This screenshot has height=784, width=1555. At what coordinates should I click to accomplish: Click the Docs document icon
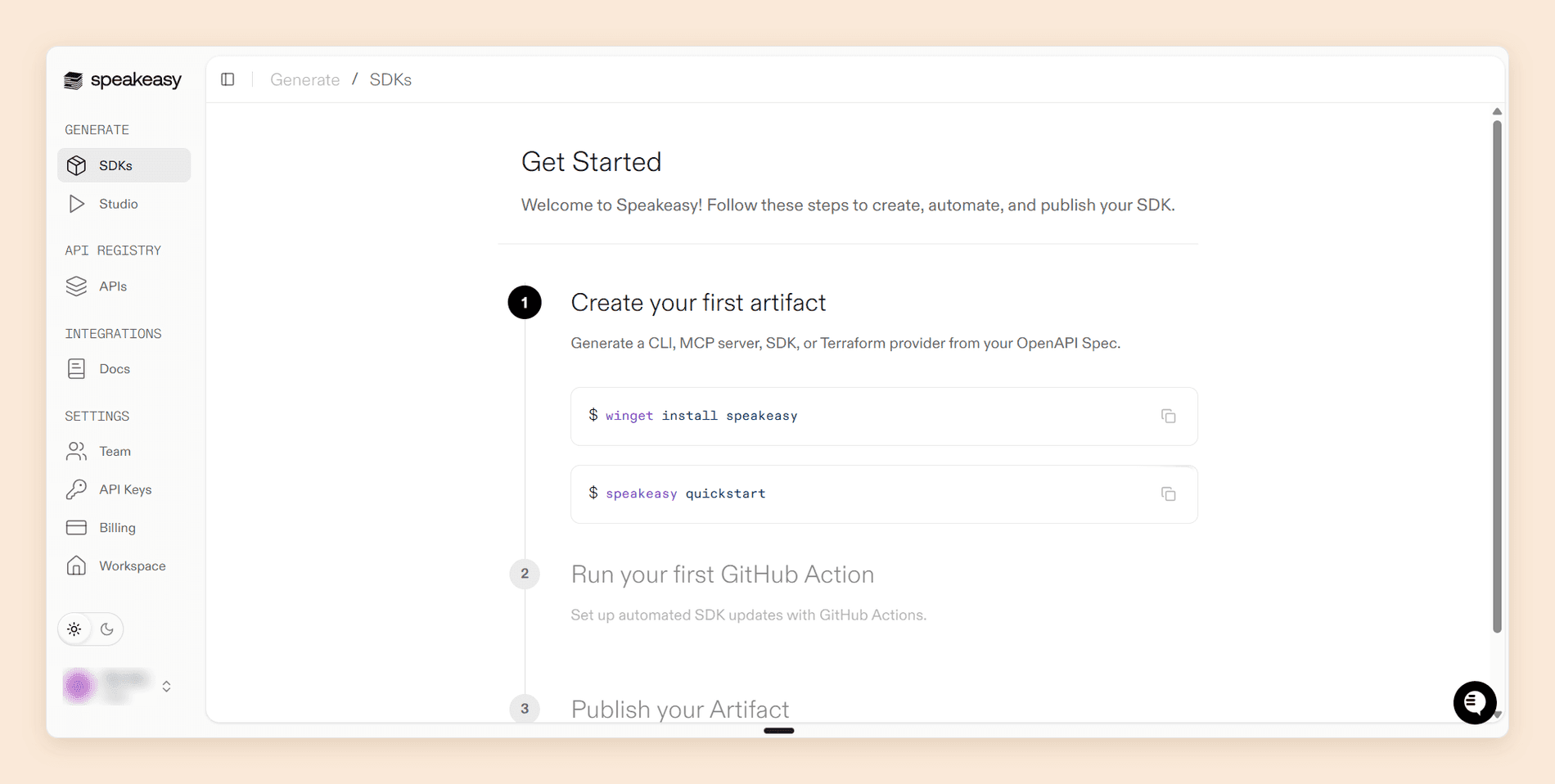click(x=77, y=369)
